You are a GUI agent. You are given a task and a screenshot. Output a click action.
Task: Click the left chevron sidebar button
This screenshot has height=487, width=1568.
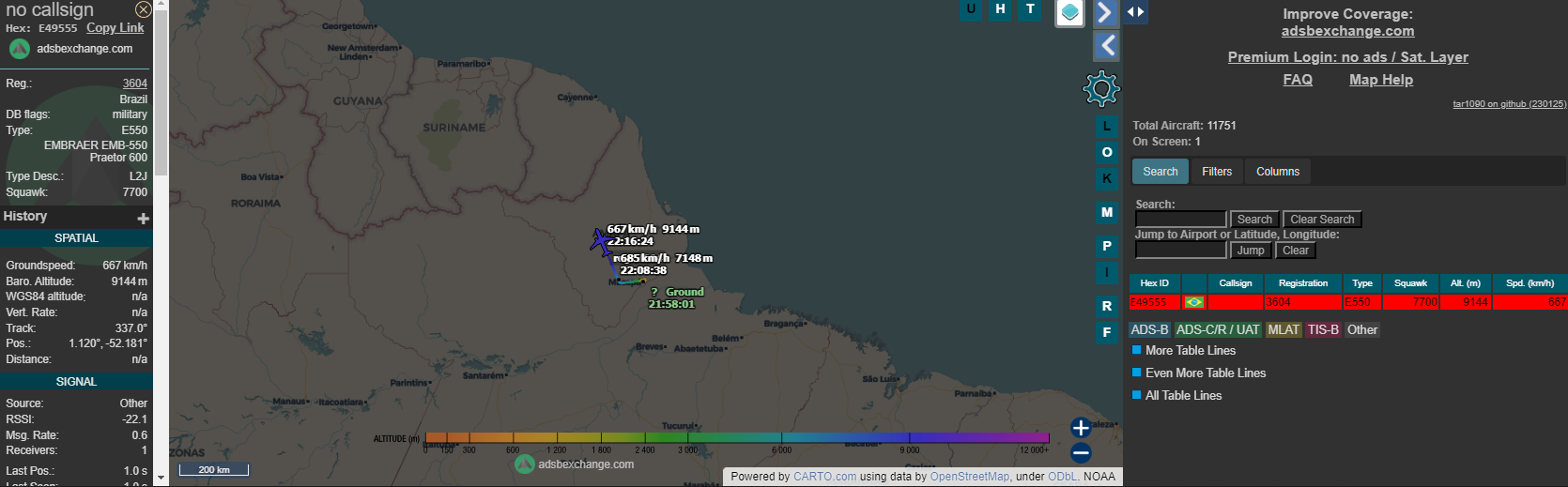pyautogui.click(x=1106, y=45)
